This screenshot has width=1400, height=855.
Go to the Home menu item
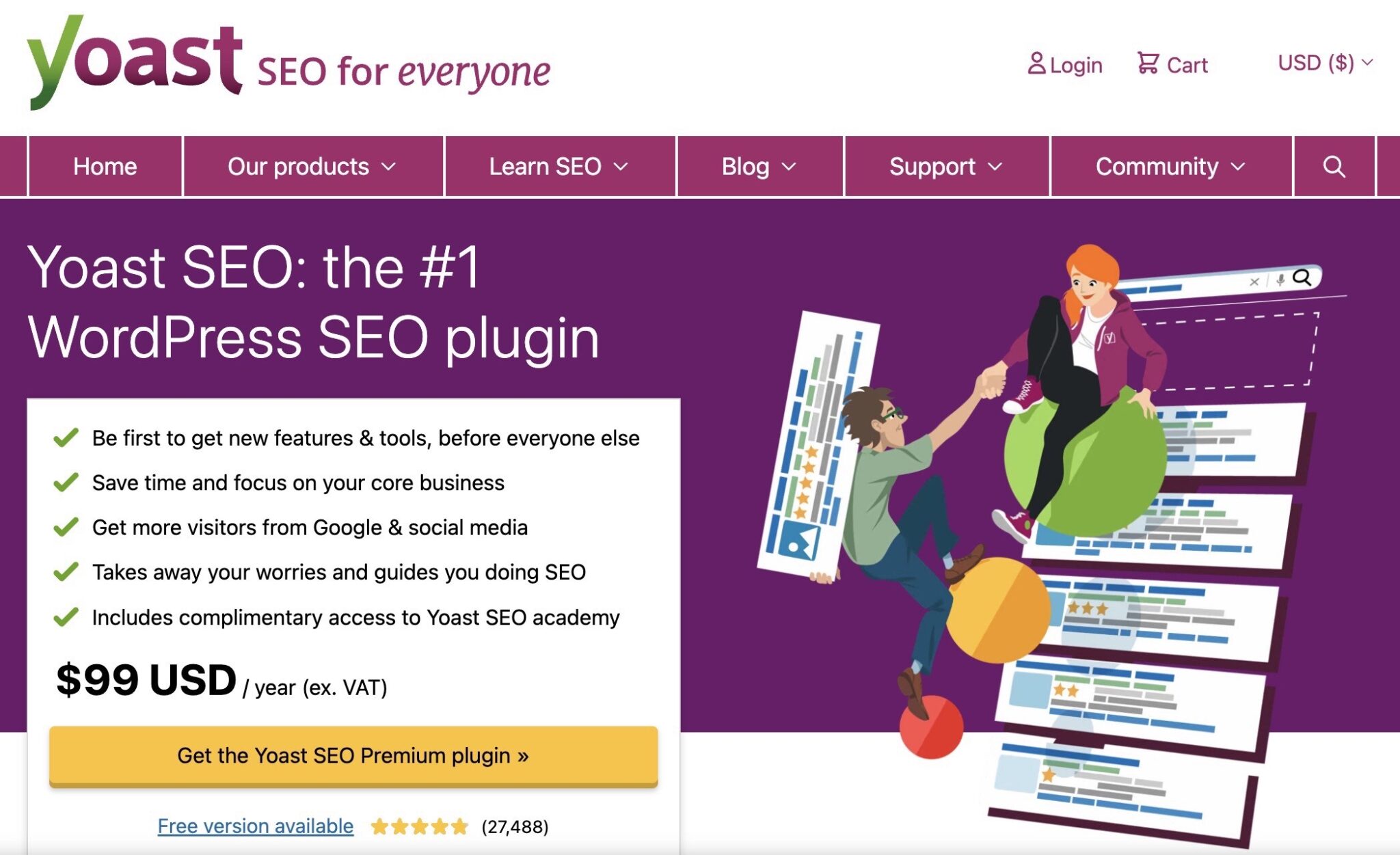click(105, 167)
